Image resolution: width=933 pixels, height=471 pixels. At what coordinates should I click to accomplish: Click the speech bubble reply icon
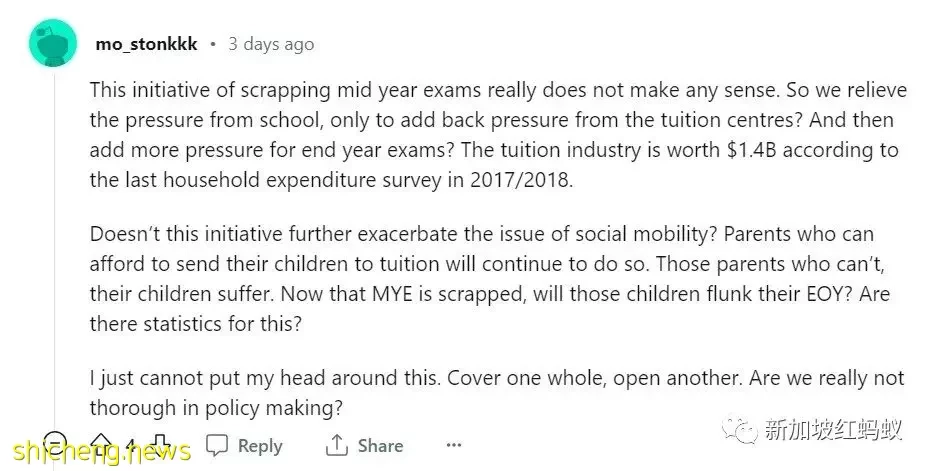coord(217,445)
